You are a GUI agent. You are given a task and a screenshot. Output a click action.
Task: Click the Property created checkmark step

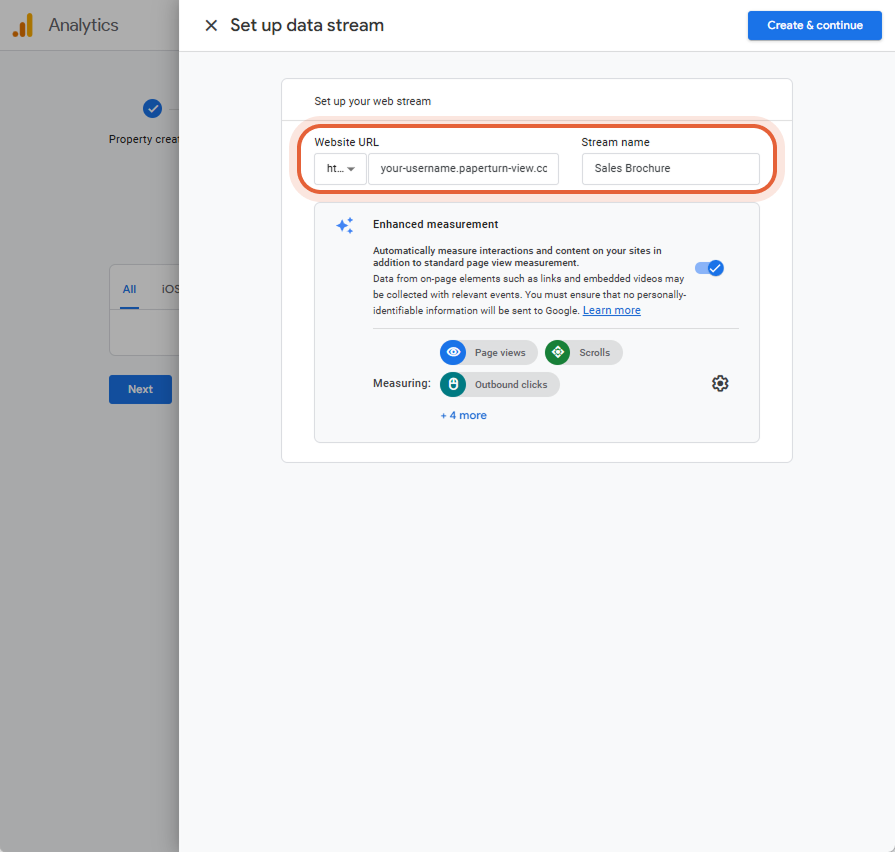pyautogui.click(x=152, y=108)
